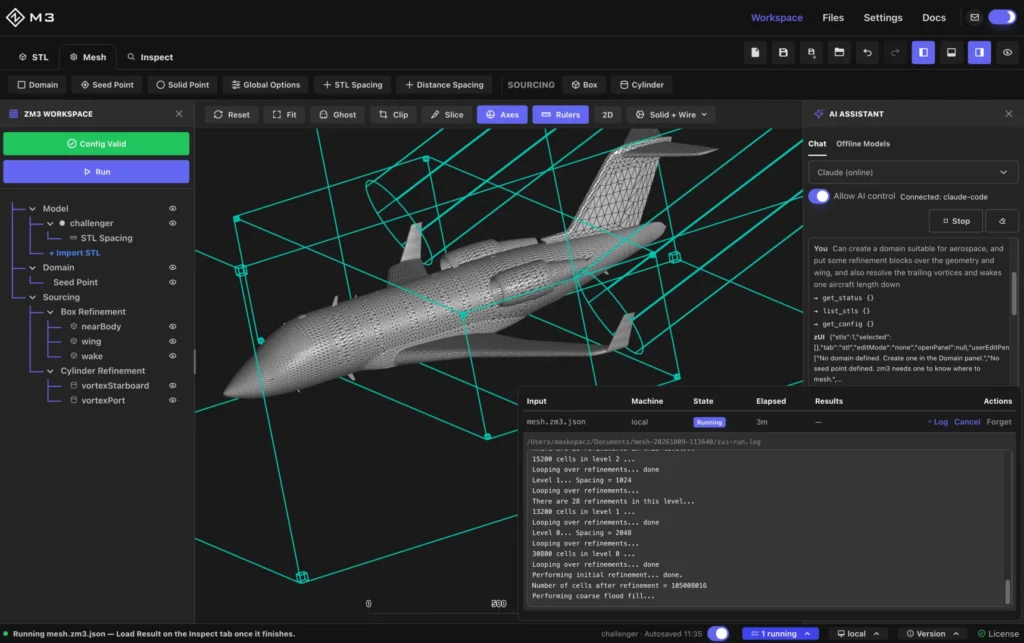Toggle the dark mode switch at top right
The image size is (1024, 643).
(1002, 17)
